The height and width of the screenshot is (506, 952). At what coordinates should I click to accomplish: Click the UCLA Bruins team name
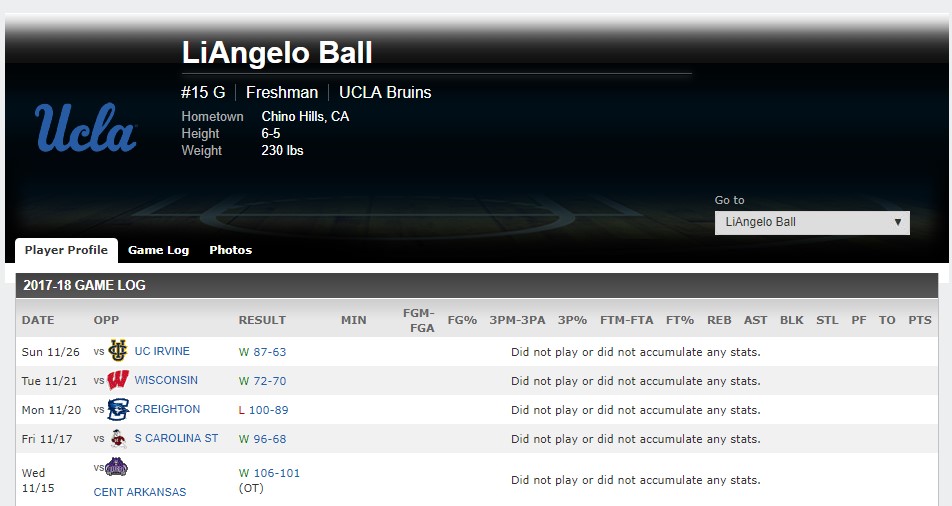pos(385,92)
